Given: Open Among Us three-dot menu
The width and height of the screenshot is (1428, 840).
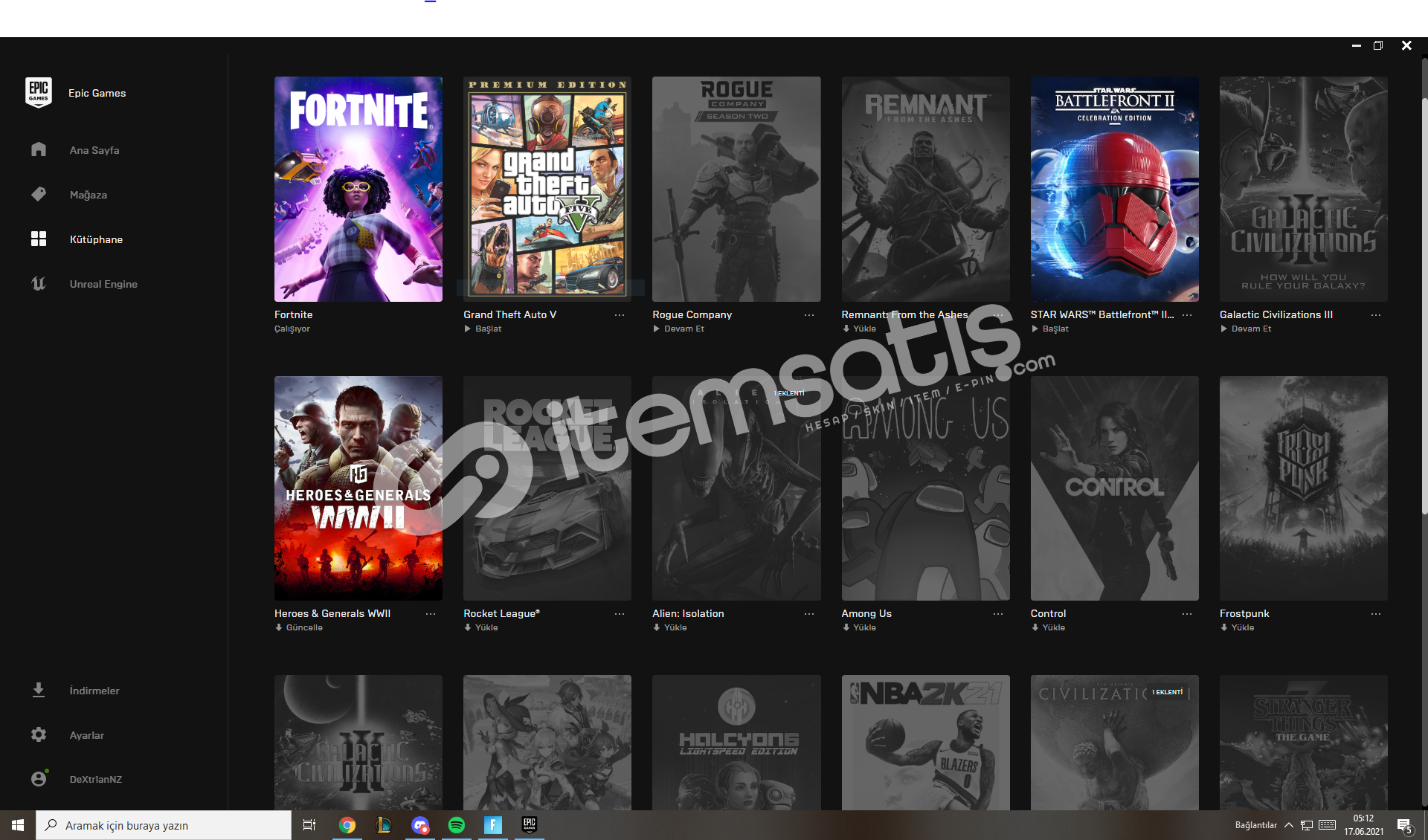Looking at the screenshot, I should (998, 614).
